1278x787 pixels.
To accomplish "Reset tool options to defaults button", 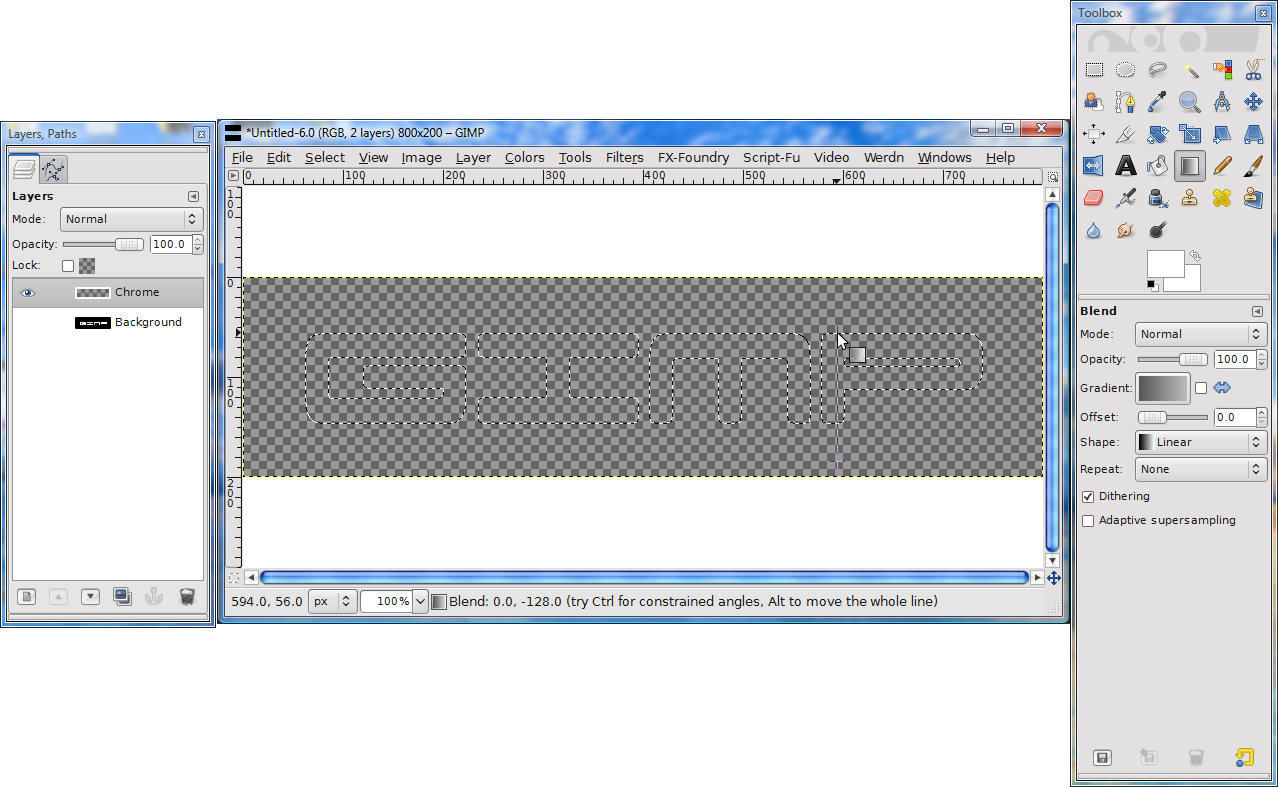I will pos(1244,758).
